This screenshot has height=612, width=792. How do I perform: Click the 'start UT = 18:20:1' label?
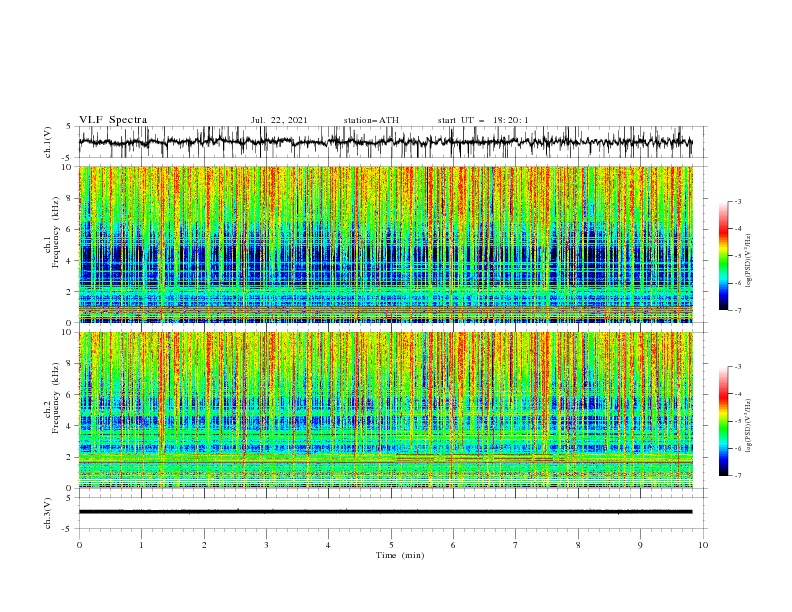tap(483, 120)
